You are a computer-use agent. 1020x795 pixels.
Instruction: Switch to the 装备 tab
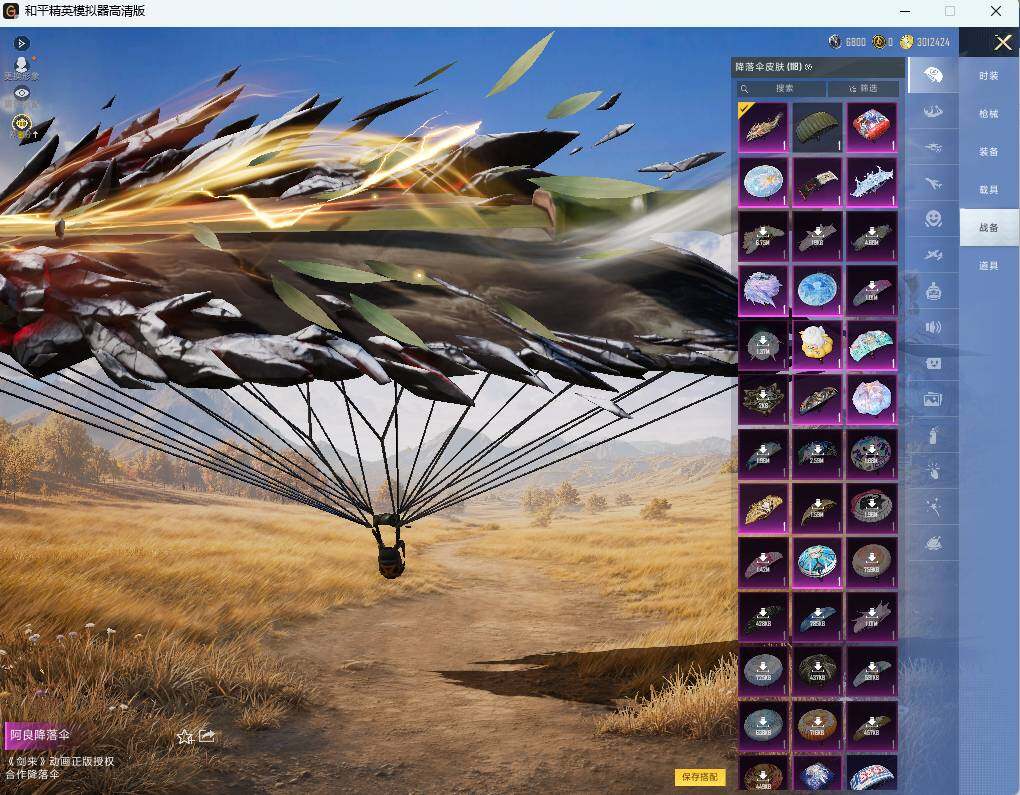(989, 152)
